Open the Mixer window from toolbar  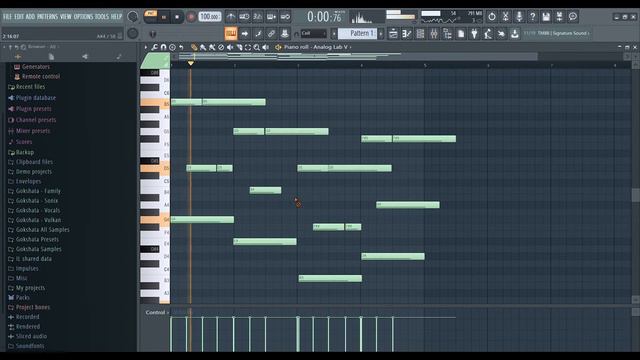click(x=433, y=33)
